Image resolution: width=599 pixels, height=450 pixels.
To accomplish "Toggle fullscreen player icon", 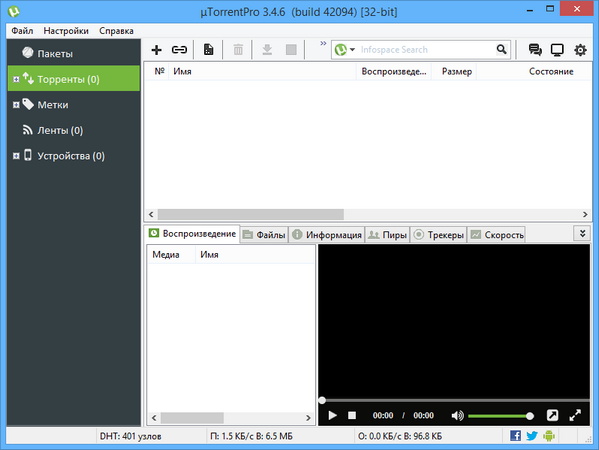I will (x=575, y=415).
